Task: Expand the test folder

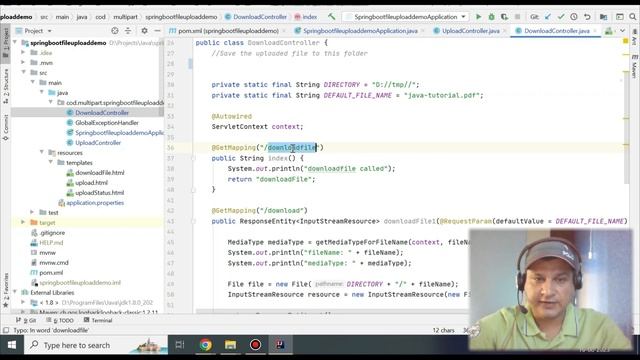Action: click(32, 212)
